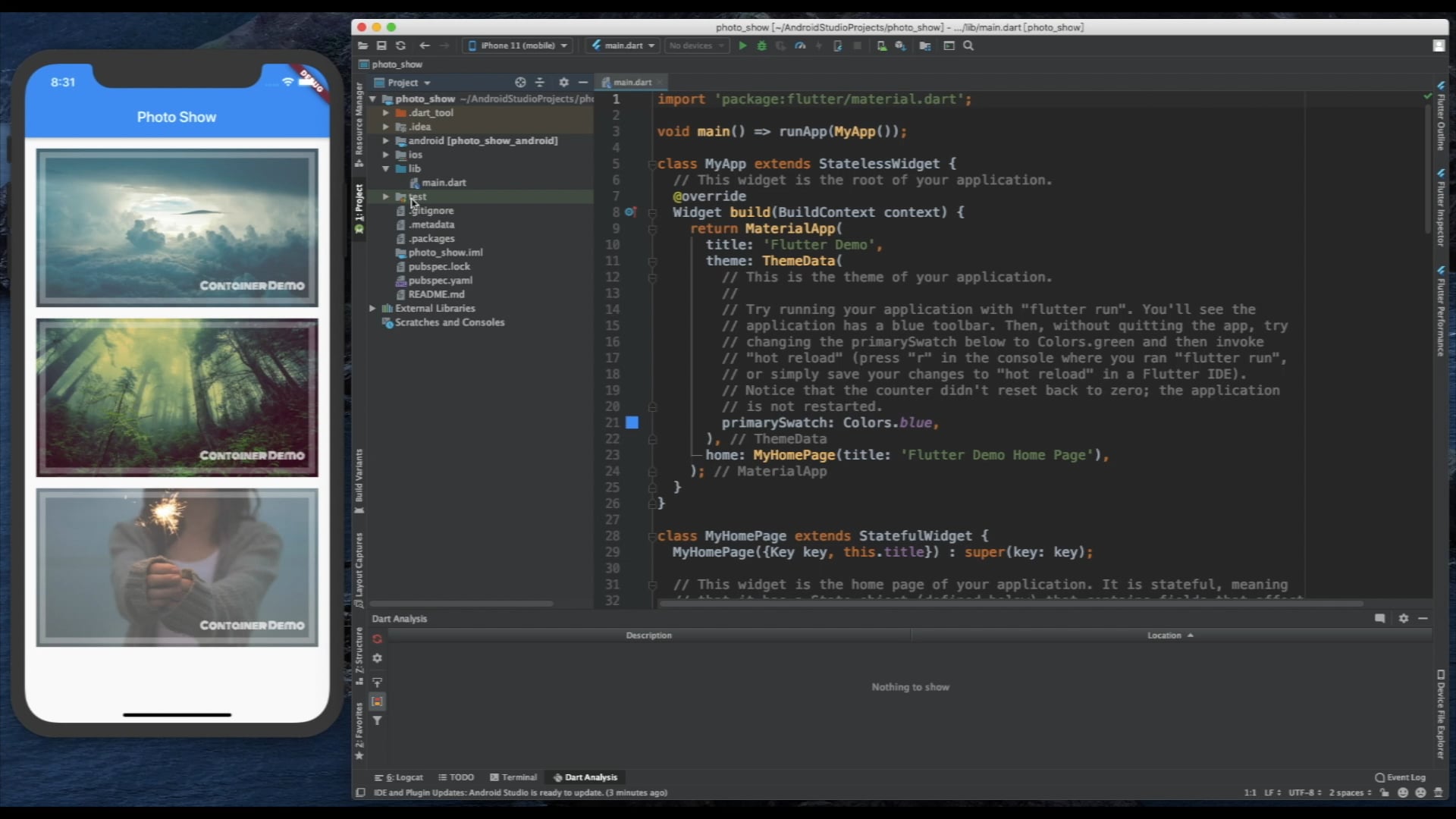The image size is (1456, 819).
Task: Click blue color swatch at line 21 gutter
Action: point(632,423)
